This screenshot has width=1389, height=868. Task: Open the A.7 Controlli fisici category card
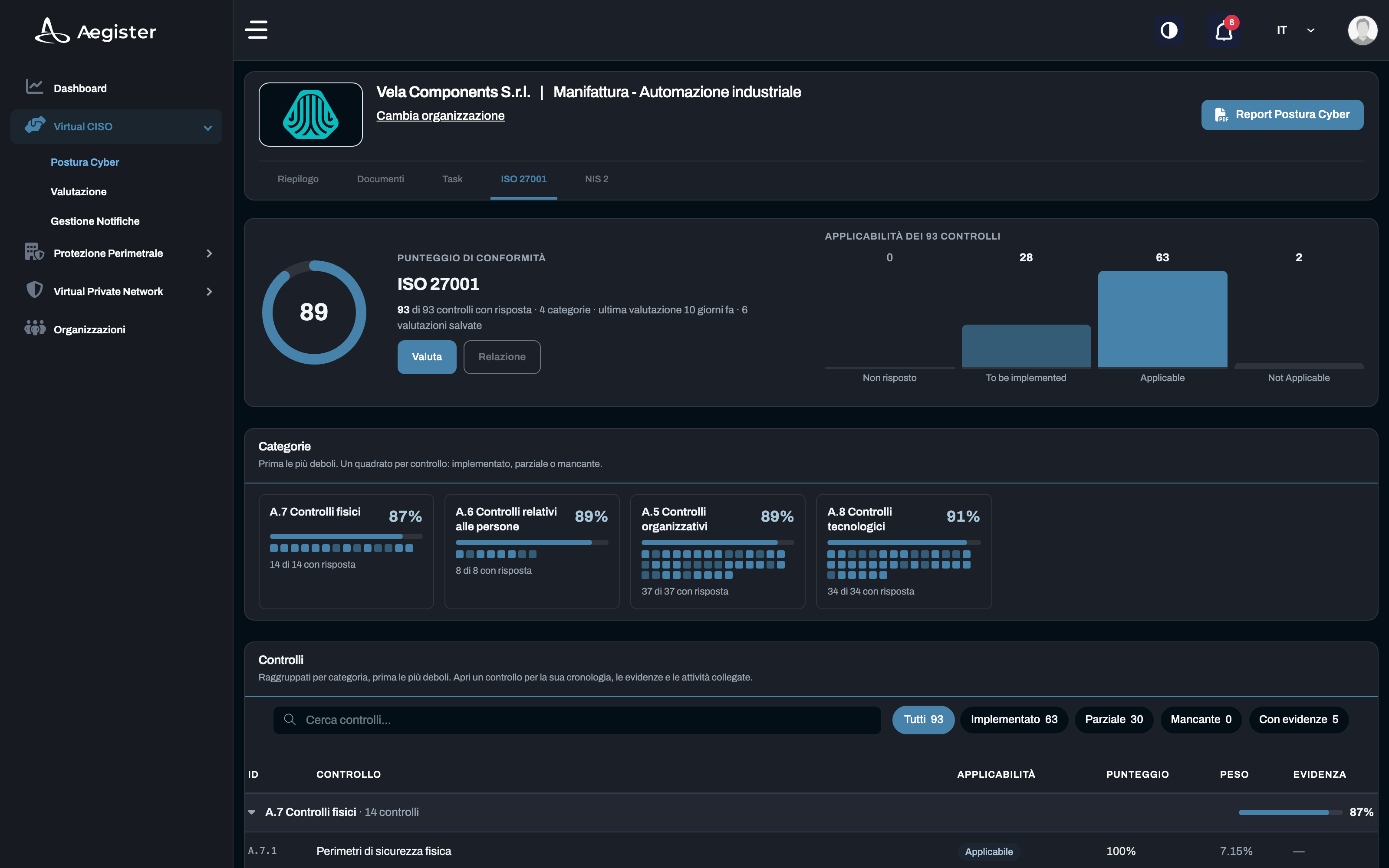point(346,551)
